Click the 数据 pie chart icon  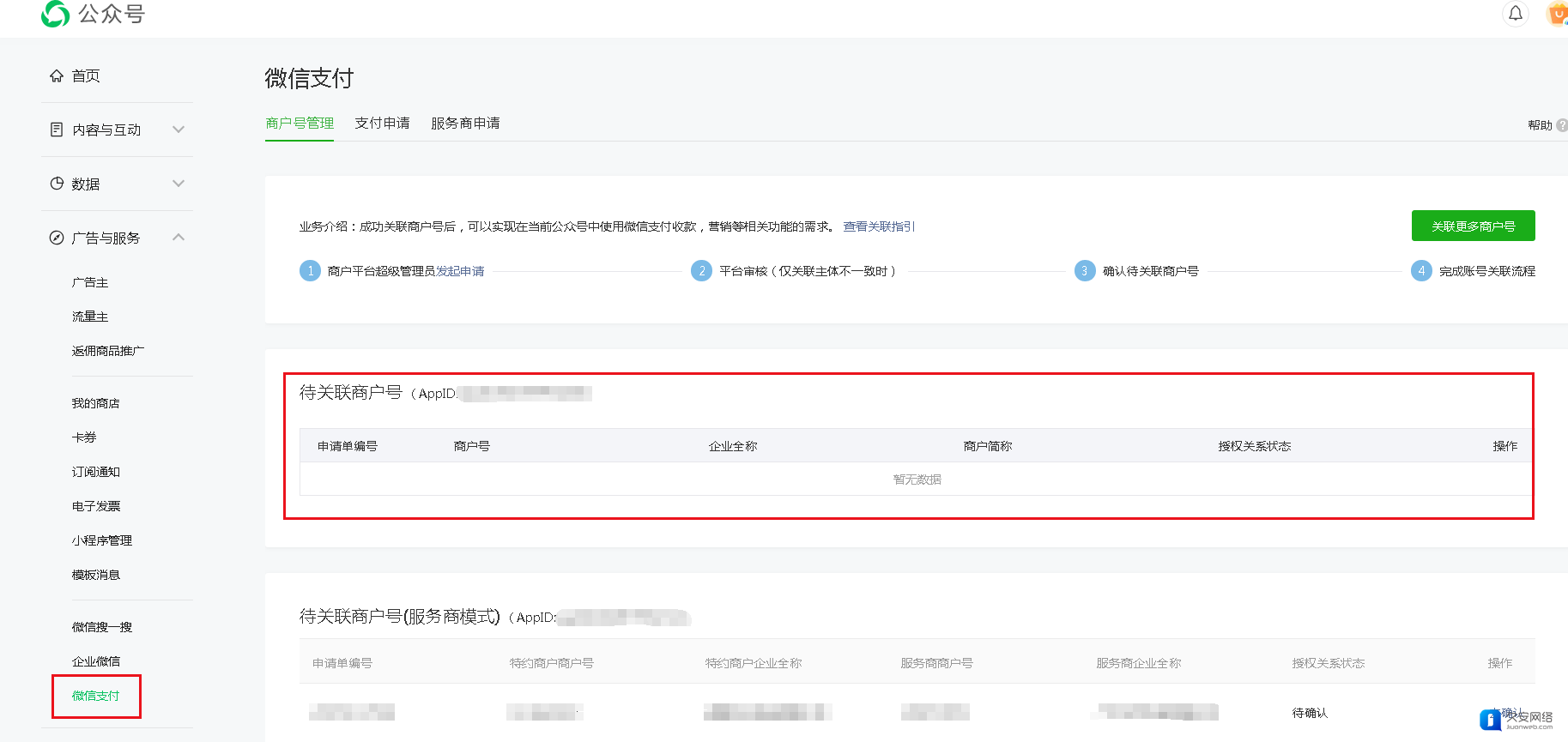57,184
